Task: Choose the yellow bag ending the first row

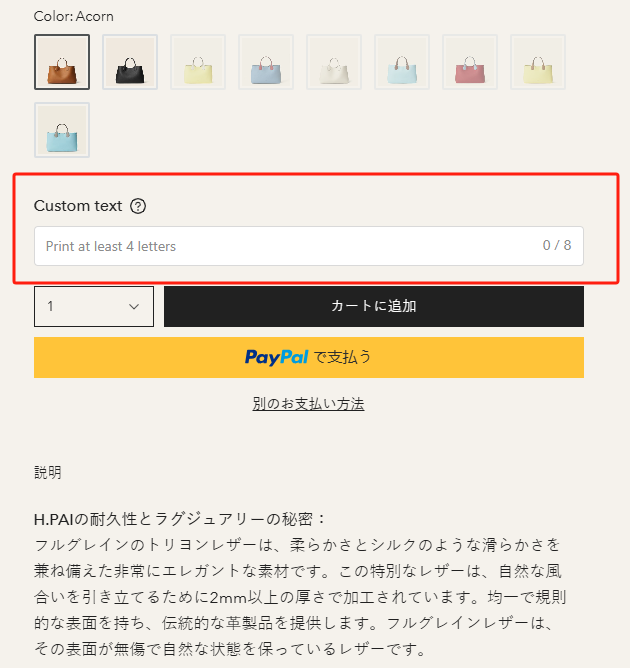Action: pyautogui.click(x=538, y=62)
